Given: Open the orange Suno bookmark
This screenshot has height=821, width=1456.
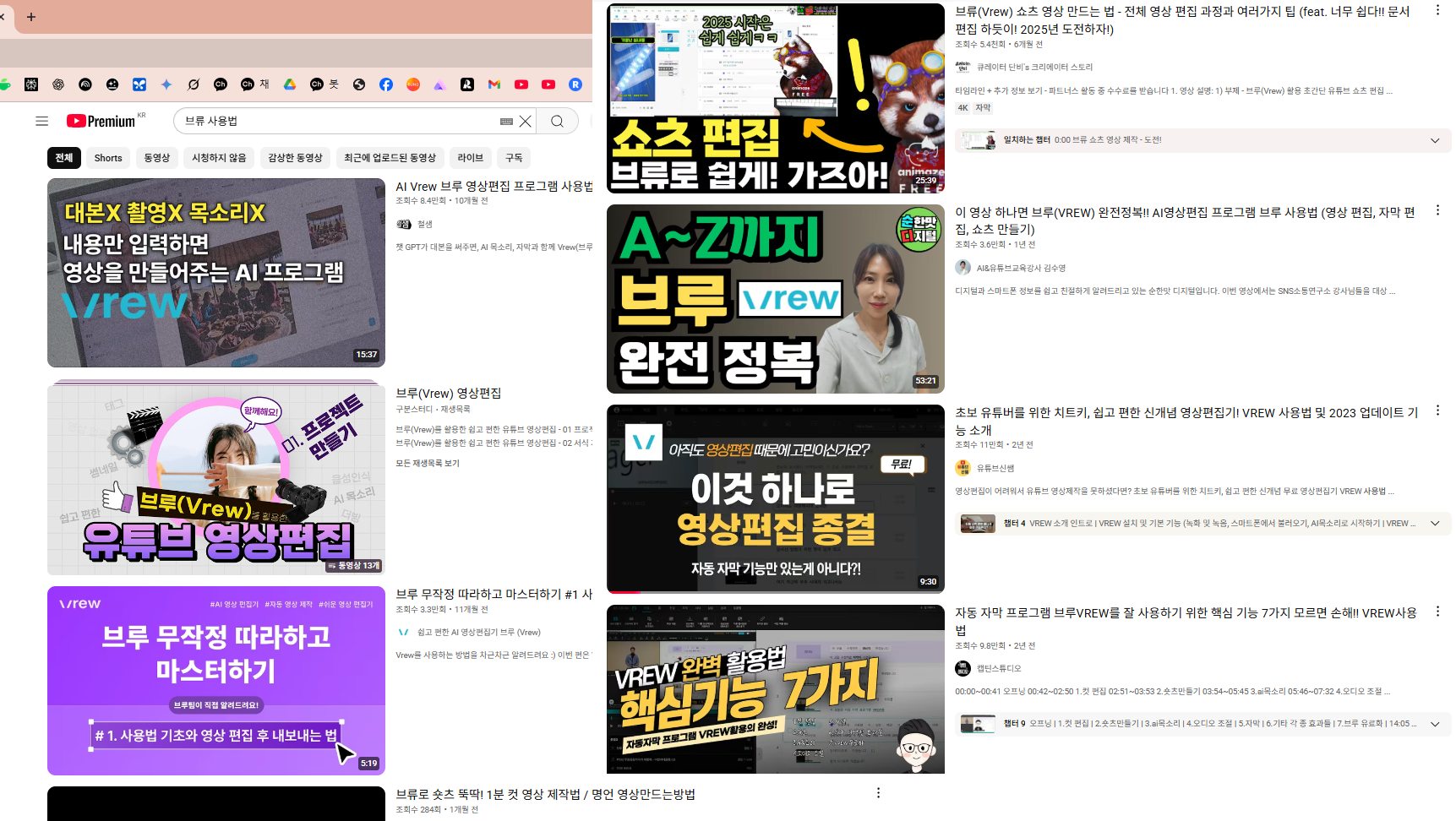Looking at the screenshot, I should pos(413,84).
